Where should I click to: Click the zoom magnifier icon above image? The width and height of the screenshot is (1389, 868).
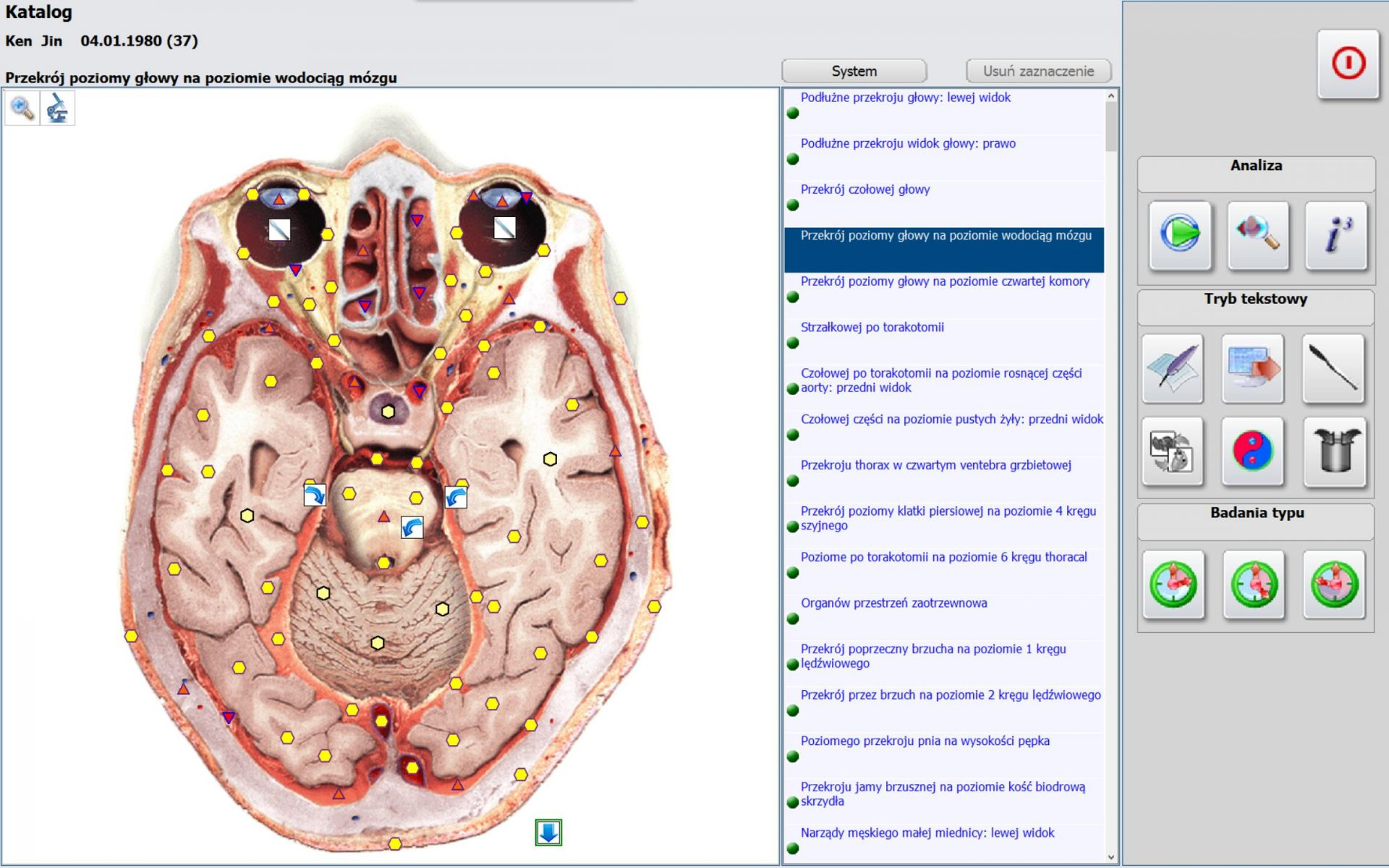(22, 109)
